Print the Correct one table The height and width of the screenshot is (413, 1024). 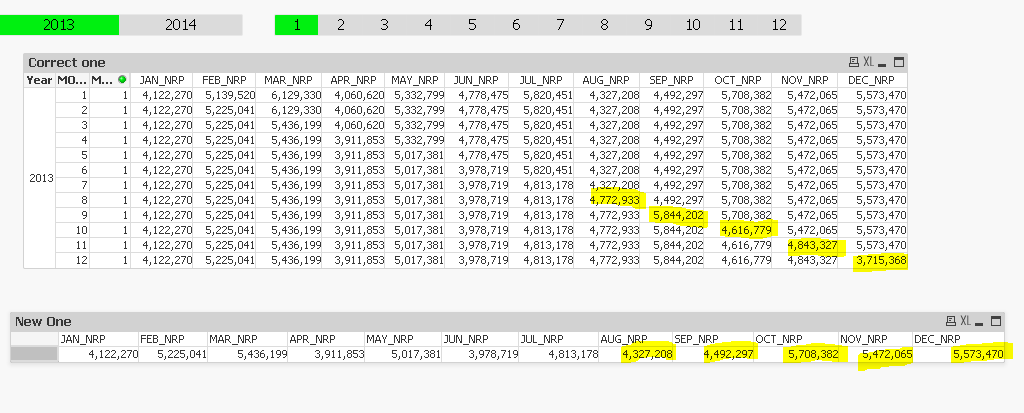point(854,63)
